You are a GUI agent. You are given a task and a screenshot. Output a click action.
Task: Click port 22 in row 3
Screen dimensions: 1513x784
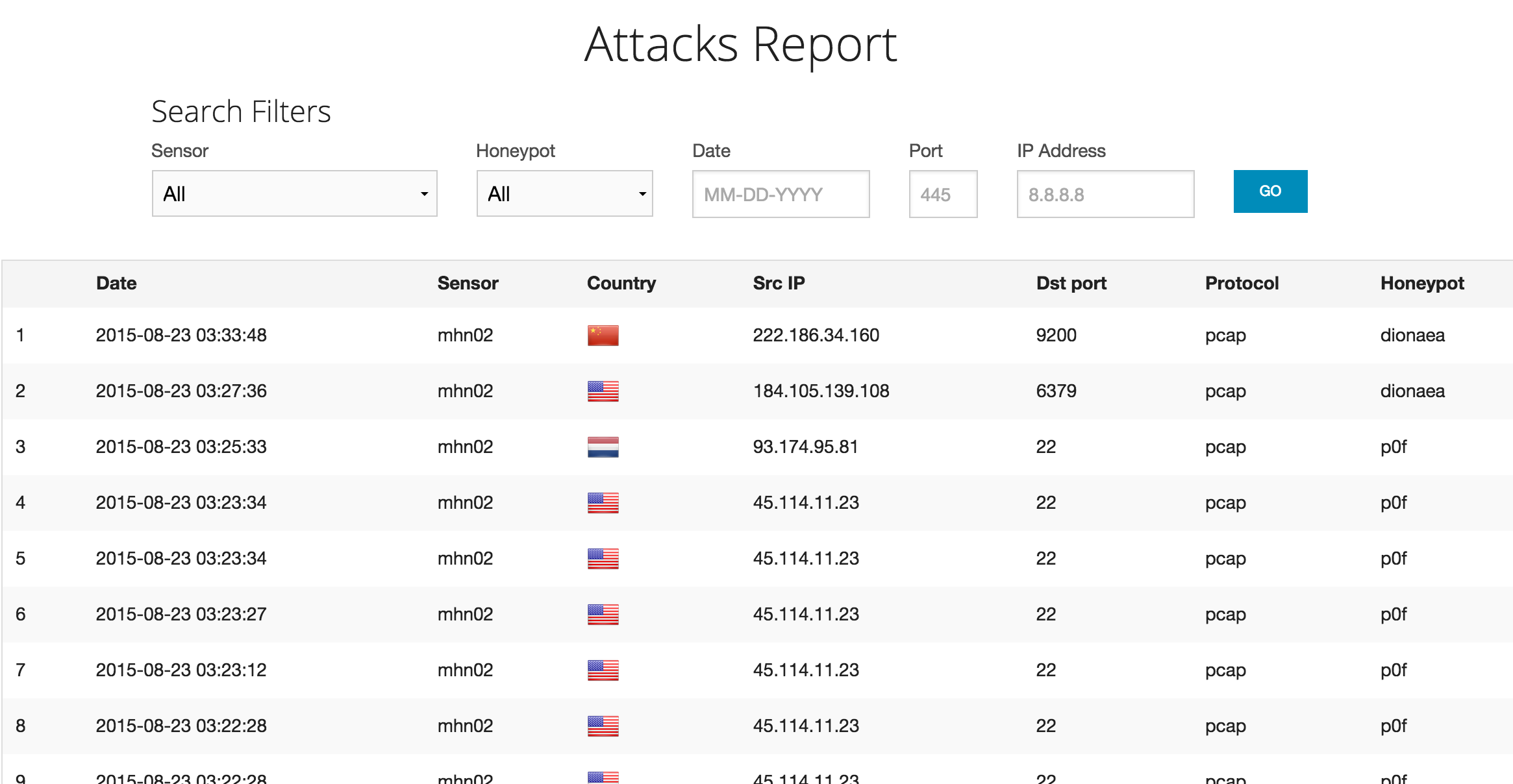coord(1045,447)
